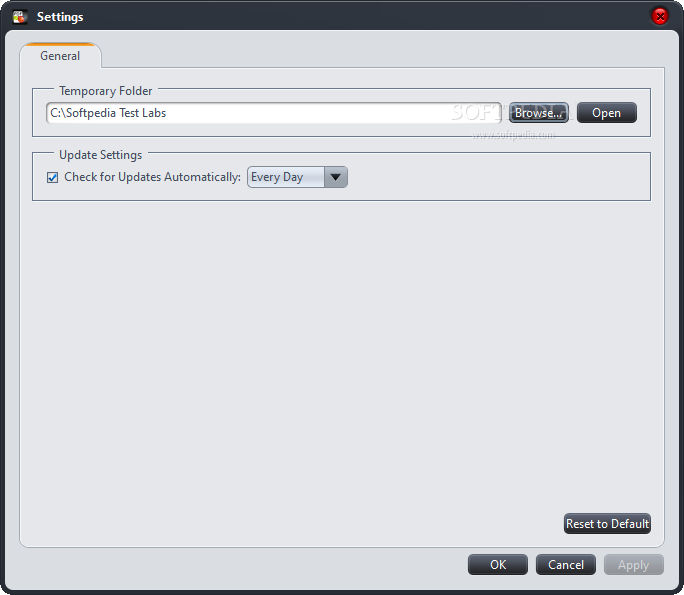The height and width of the screenshot is (595, 684).
Task: Click the Cancel button
Action: [566, 565]
